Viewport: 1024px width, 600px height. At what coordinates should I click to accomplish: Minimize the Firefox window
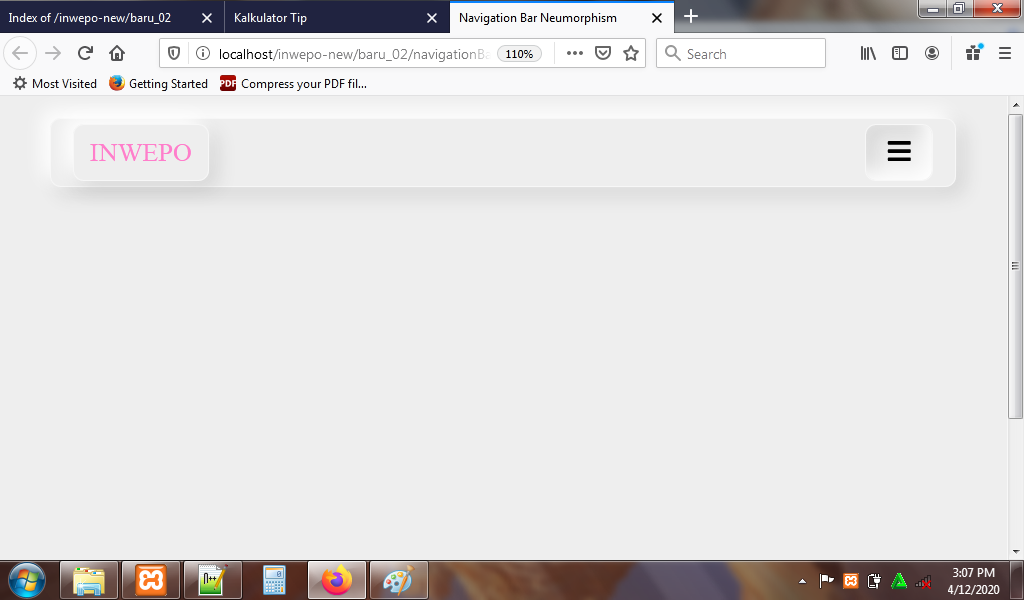click(x=933, y=9)
